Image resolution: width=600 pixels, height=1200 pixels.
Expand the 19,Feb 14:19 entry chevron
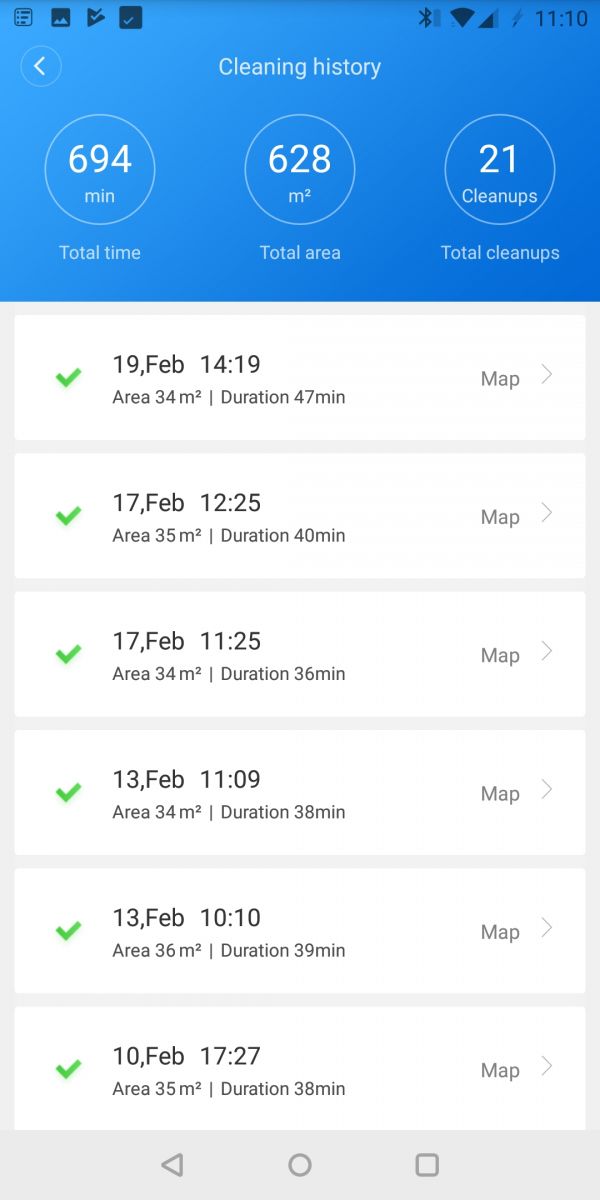coord(547,375)
